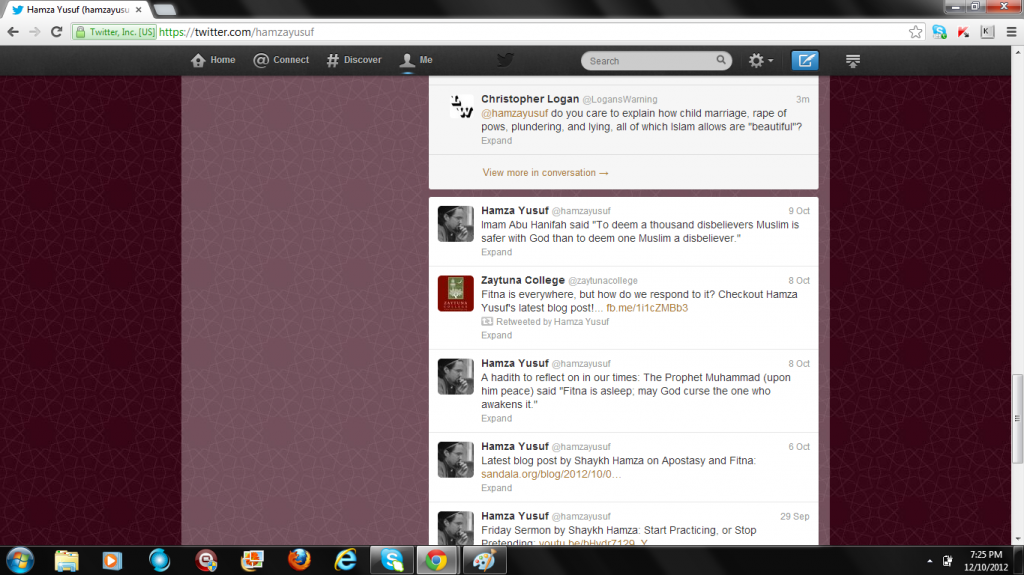This screenshot has height=575, width=1024.
Task: Open Chrome menu
Action: click(1011, 31)
